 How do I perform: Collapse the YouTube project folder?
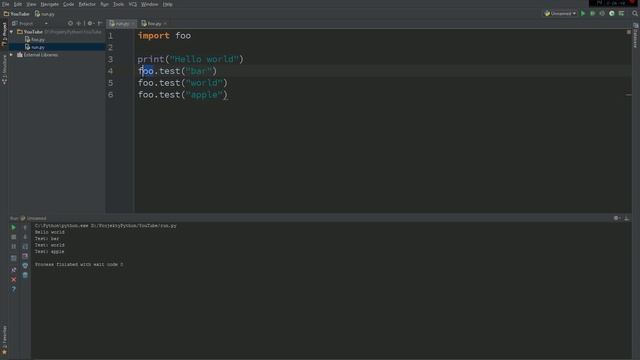[x=11, y=31]
